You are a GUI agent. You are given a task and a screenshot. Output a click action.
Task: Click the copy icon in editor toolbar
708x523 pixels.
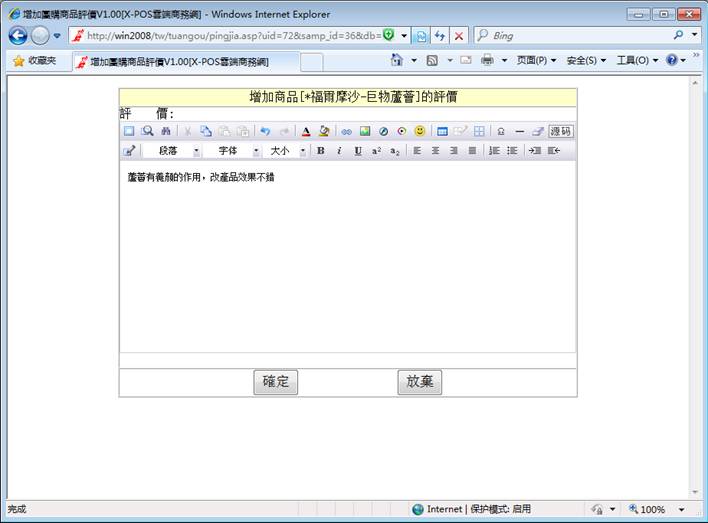point(206,131)
